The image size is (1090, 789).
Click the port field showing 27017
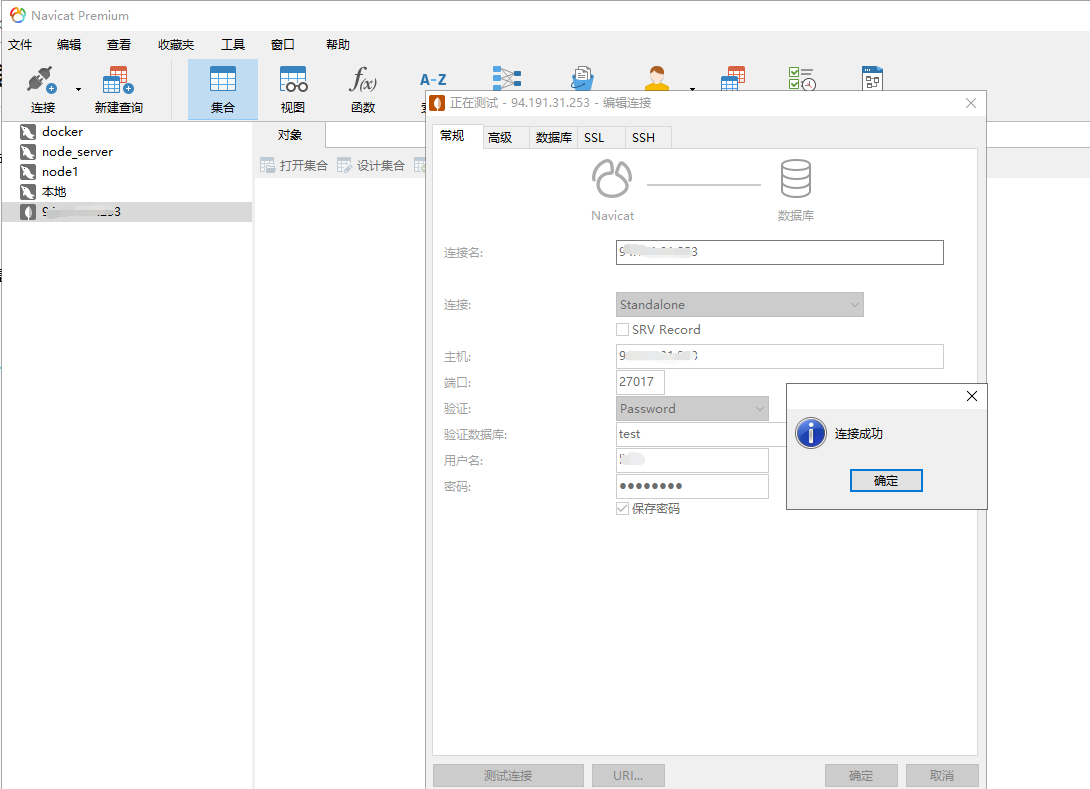point(640,382)
